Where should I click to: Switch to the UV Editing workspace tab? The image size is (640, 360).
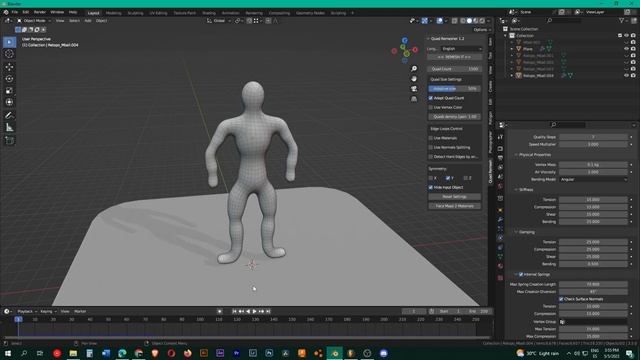click(x=158, y=13)
